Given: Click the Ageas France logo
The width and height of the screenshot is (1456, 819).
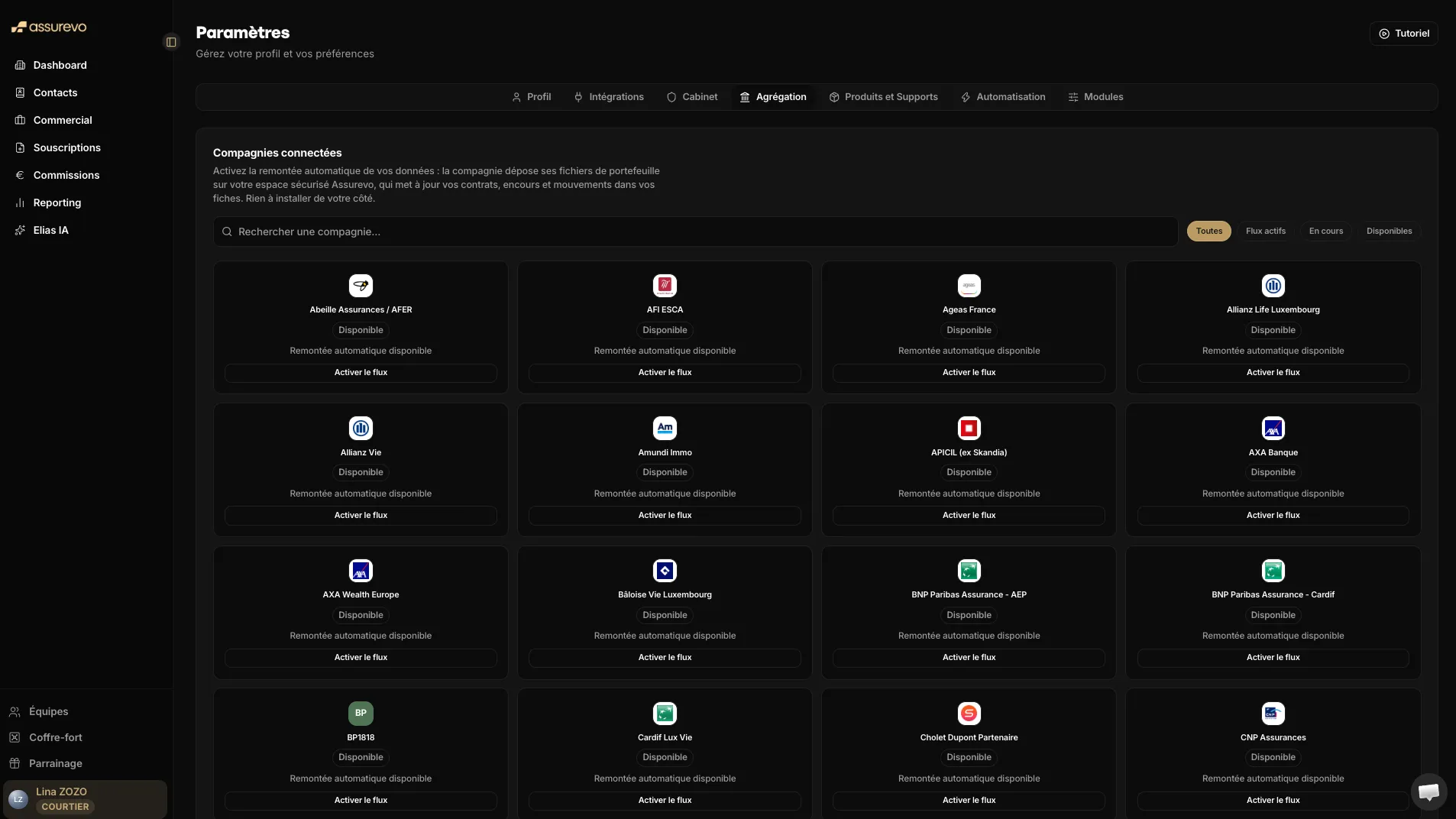Looking at the screenshot, I should [x=969, y=286].
